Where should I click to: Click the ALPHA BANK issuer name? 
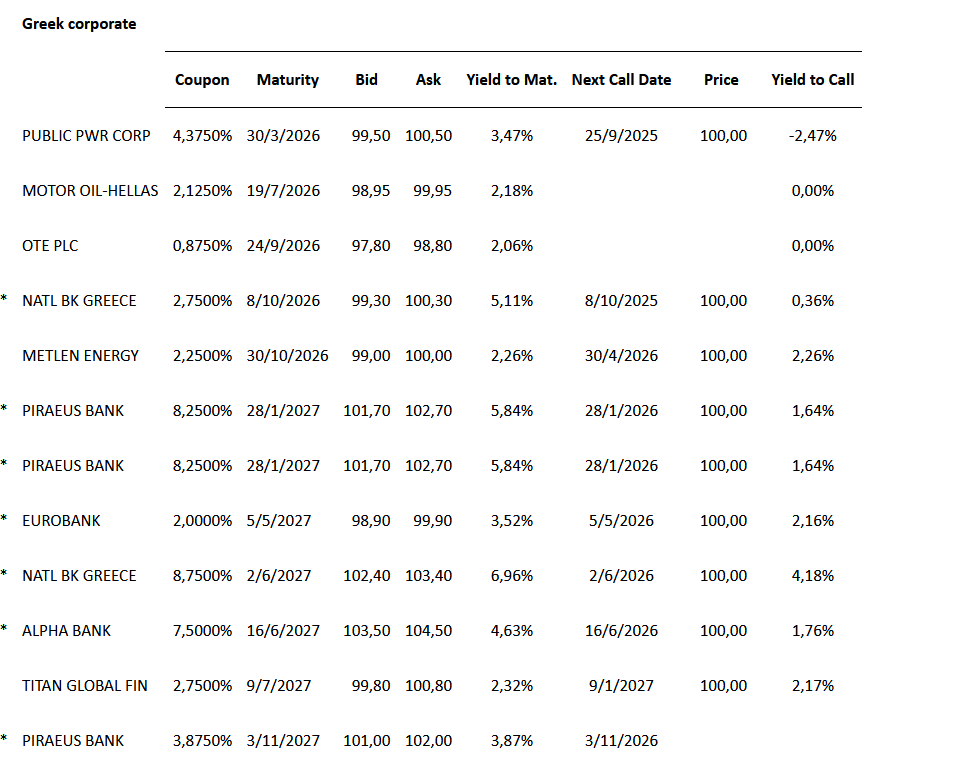66,631
